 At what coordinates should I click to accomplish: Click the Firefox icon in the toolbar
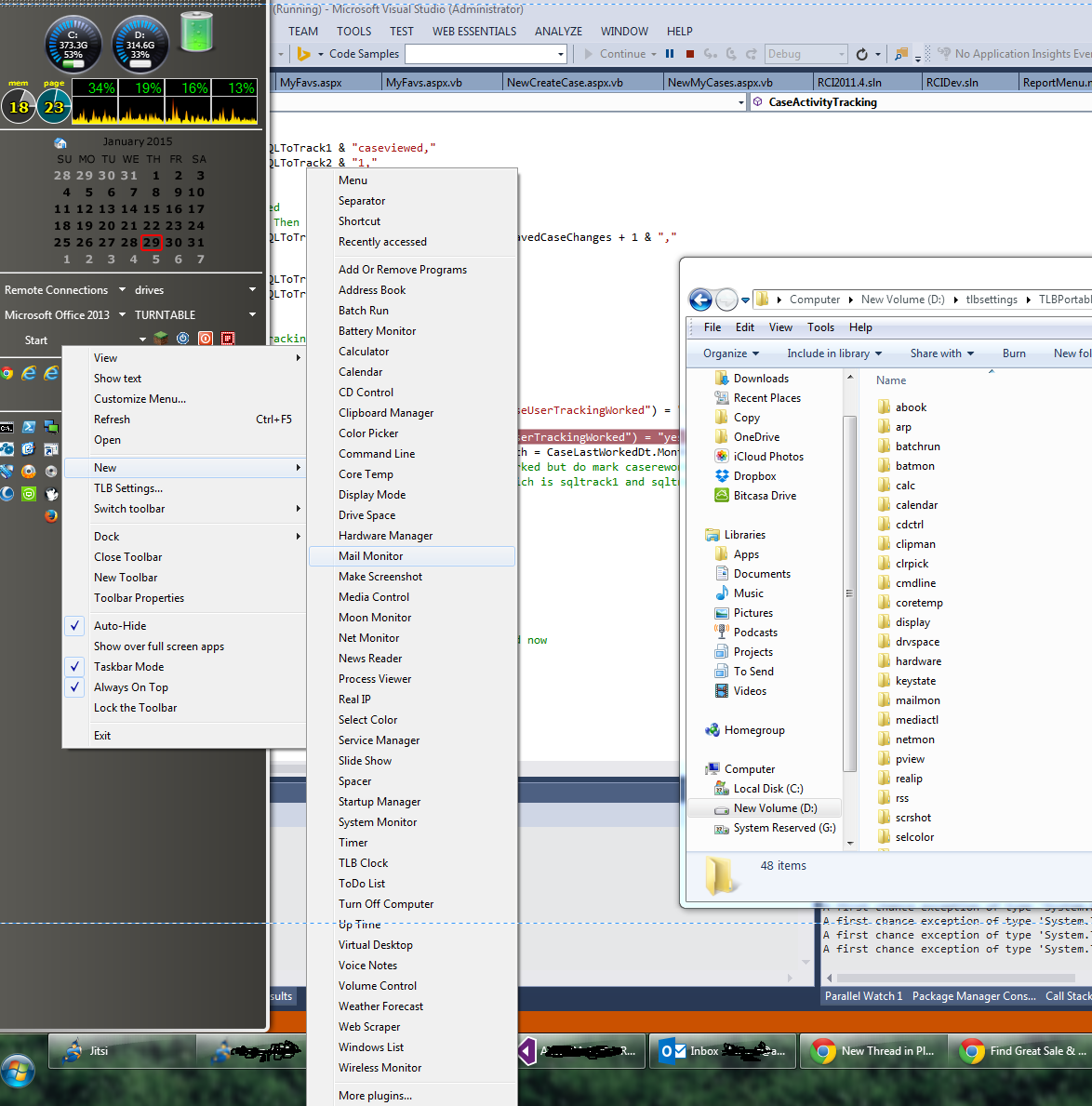(51, 515)
